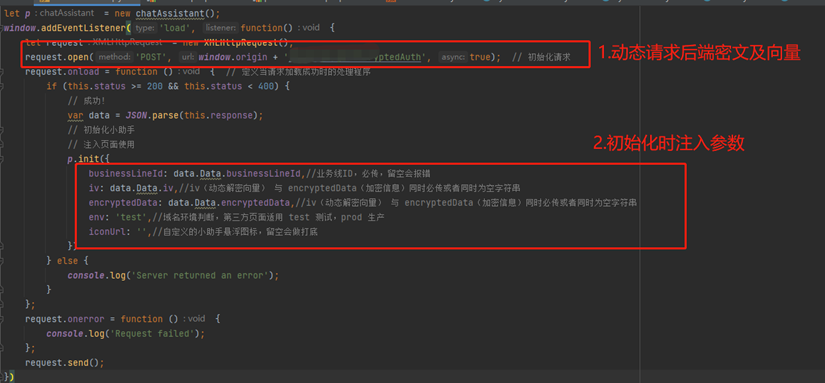Click the variable p in the first line
This screenshot has height=383, width=825.
point(27,14)
